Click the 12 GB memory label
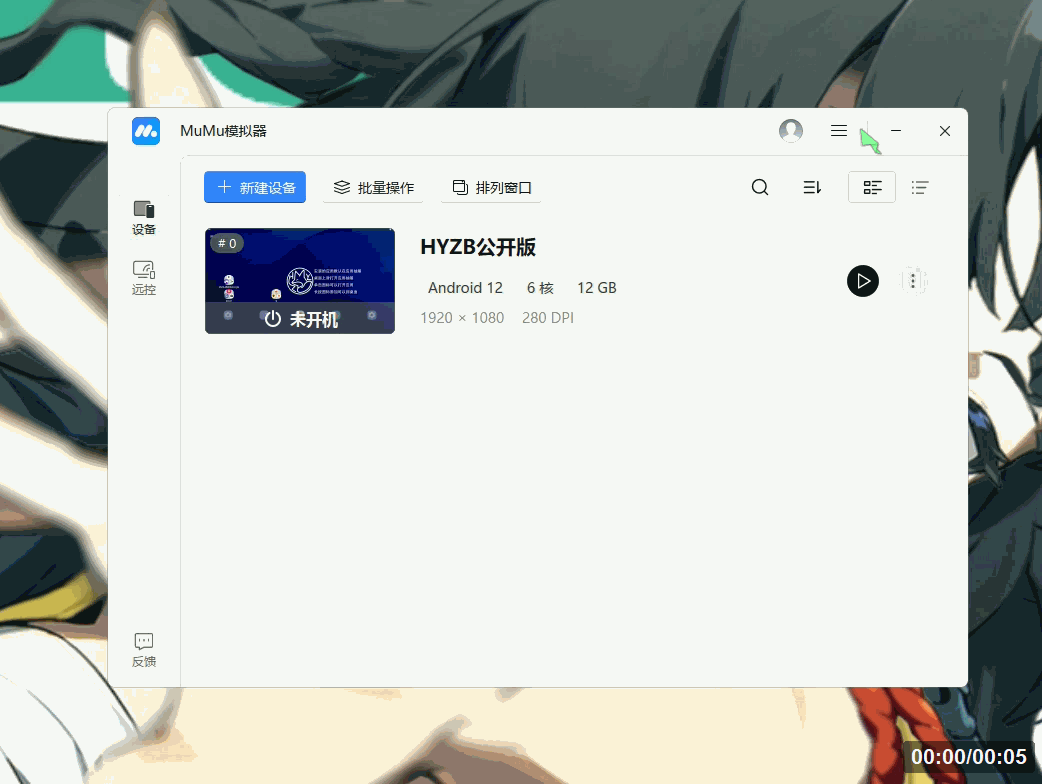This screenshot has width=1042, height=784. [597, 288]
